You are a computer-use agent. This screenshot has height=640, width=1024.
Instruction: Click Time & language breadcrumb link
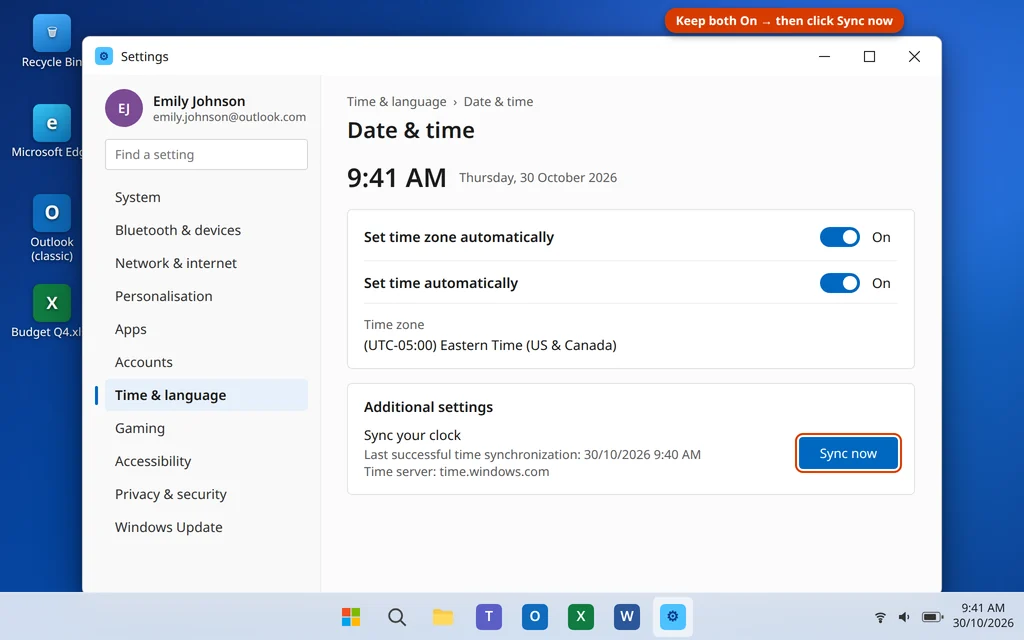[396, 102]
